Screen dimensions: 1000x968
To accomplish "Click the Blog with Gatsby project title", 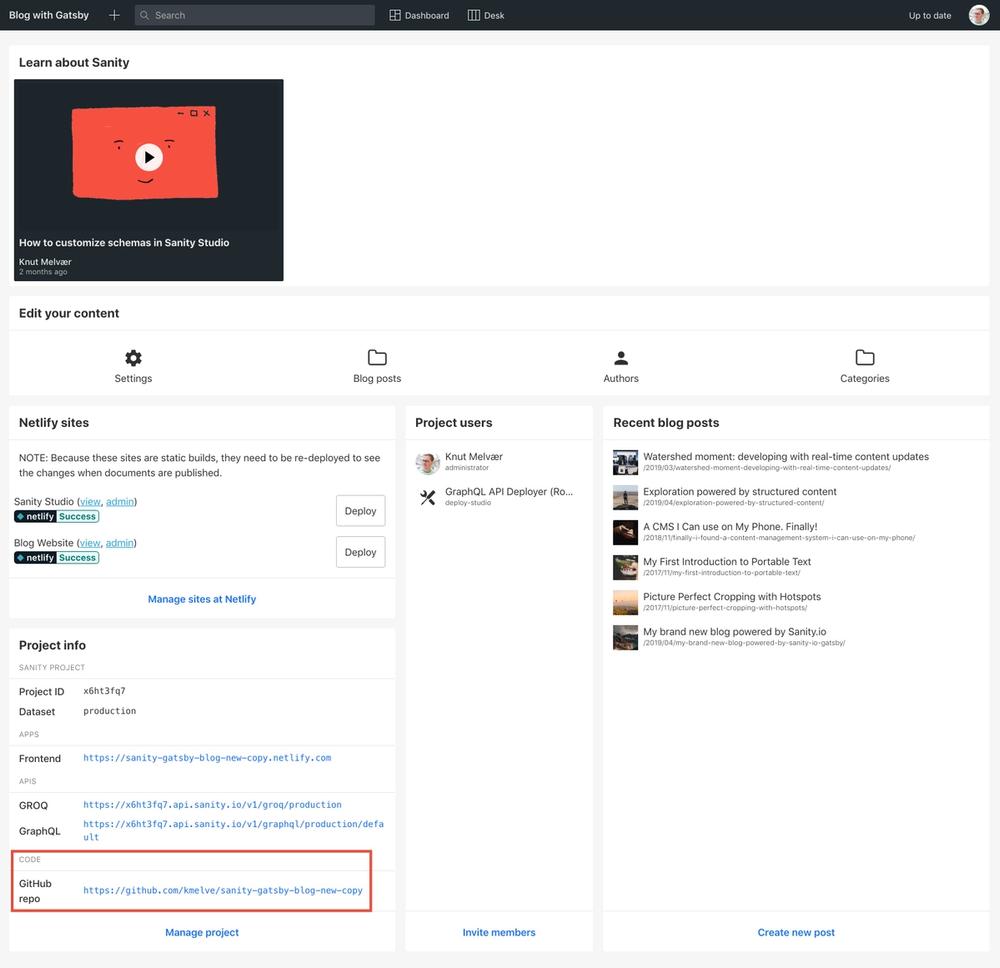I will pyautogui.click(x=48, y=15).
